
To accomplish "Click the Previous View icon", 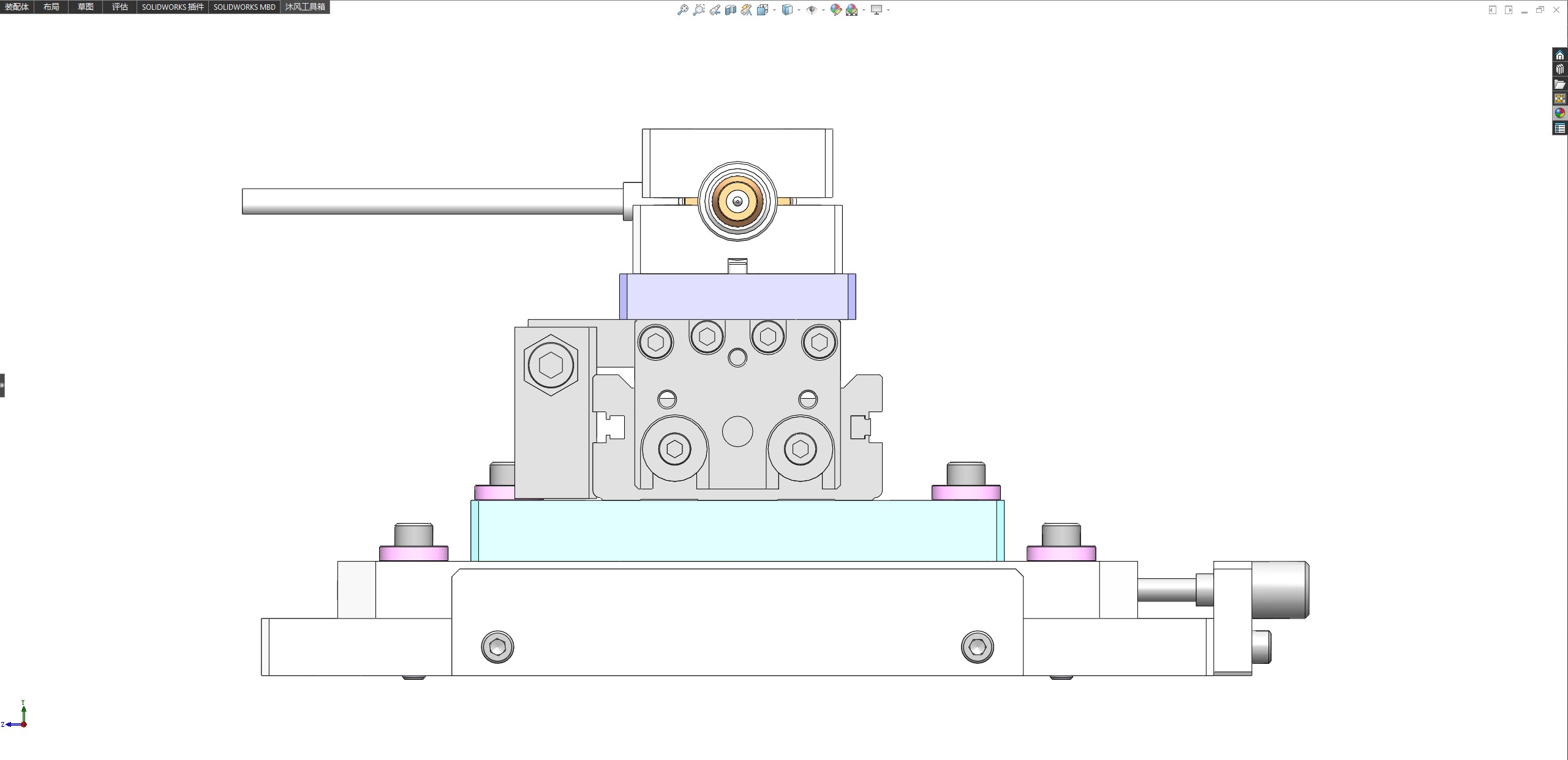I will coord(714,10).
